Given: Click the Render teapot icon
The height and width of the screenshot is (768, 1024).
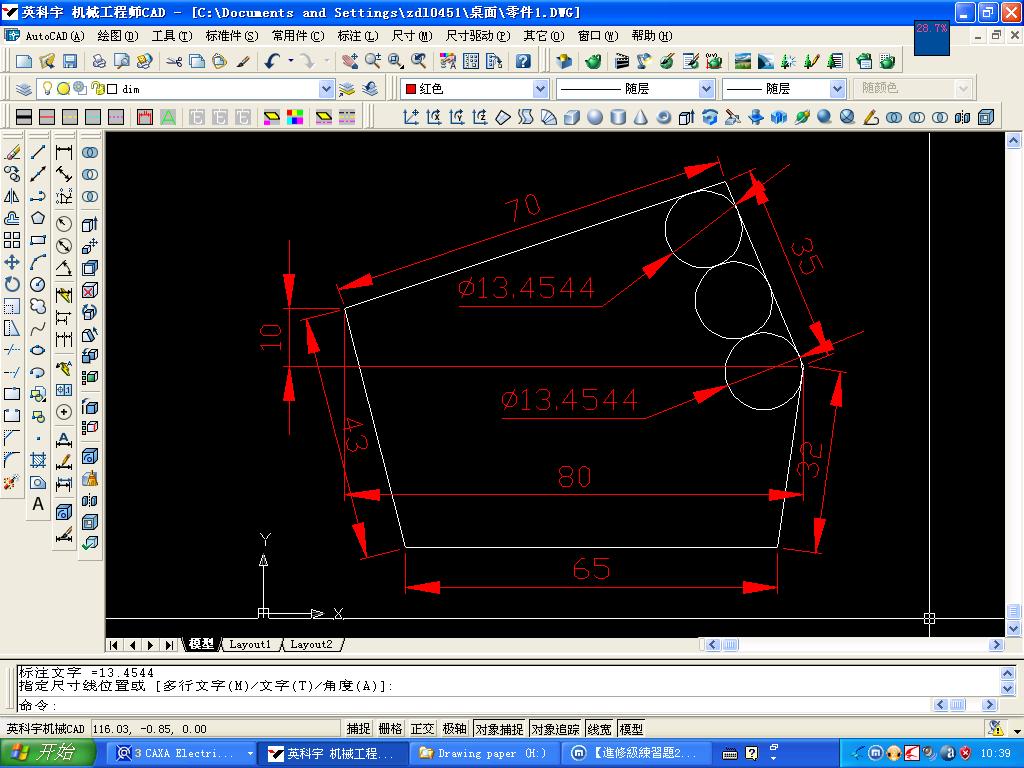Looking at the screenshot, I should pyautogui.click(x=593, y=61).
